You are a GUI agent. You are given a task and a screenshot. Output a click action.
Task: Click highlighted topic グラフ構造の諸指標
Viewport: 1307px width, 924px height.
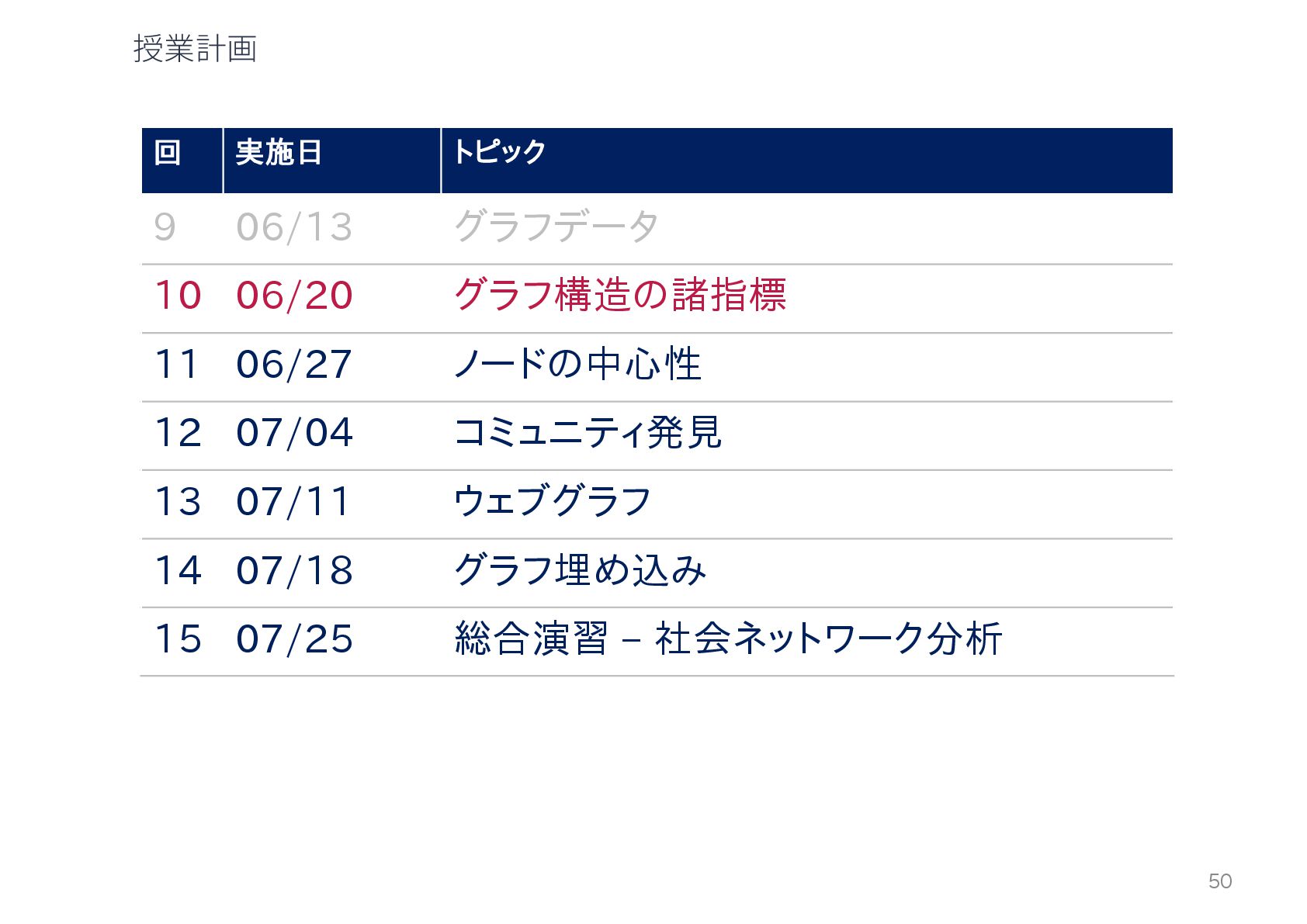point(620,295)
